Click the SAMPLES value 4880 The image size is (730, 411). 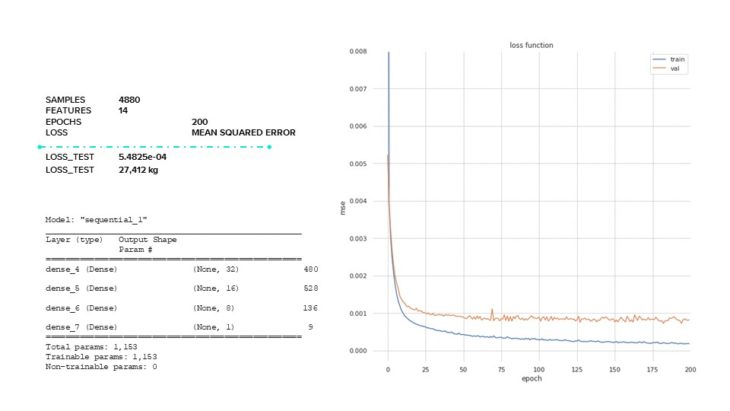(129, 100)
